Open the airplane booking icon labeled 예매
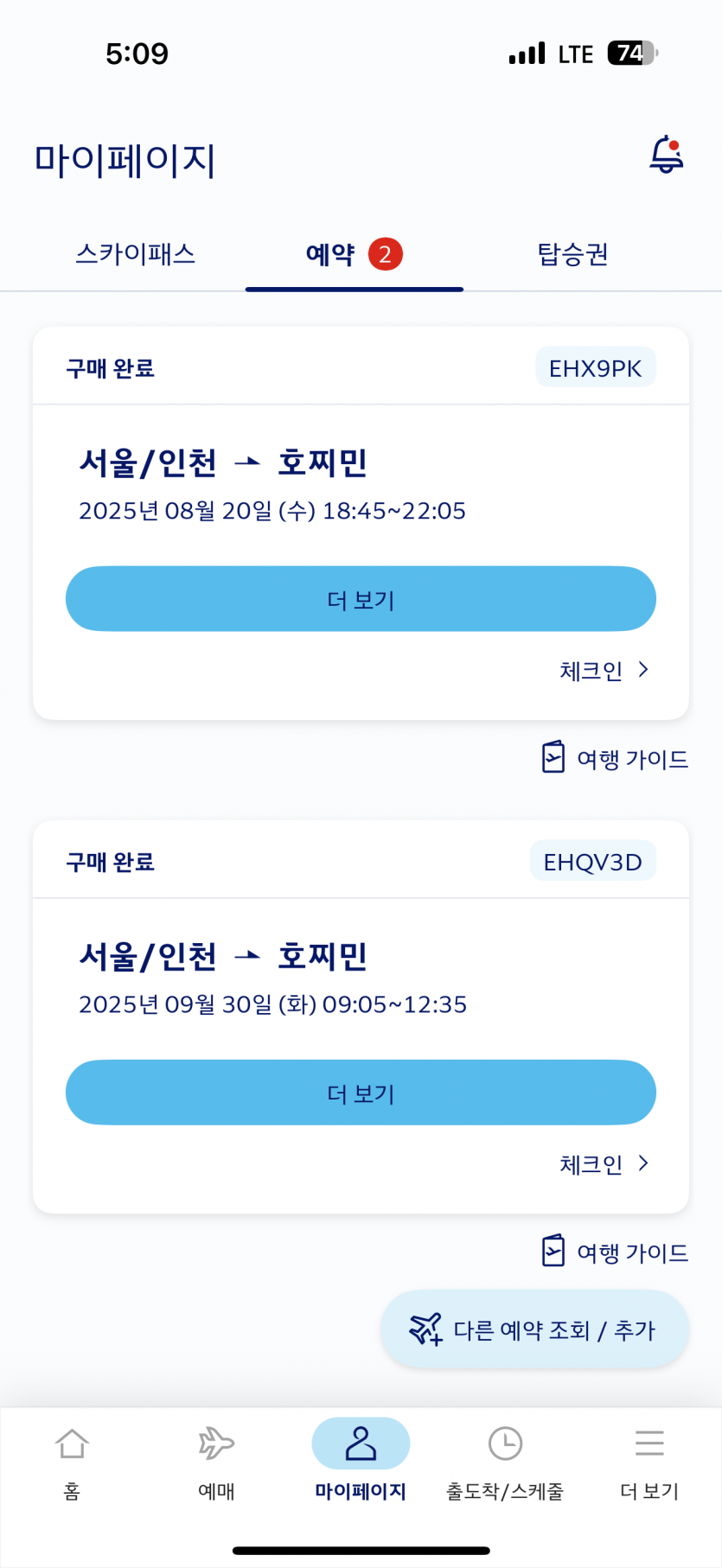This screenshot has height=1568, width=722. coord(216,1444)
